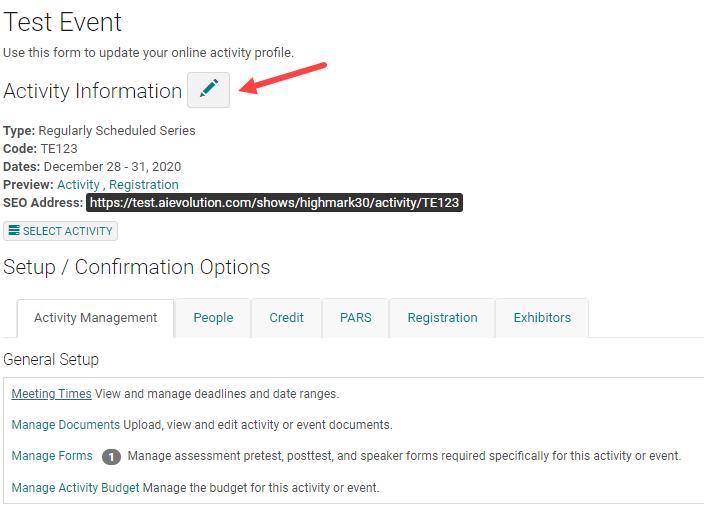
Task: Click the Manage Forms link
Action: (x=52, y=456)
